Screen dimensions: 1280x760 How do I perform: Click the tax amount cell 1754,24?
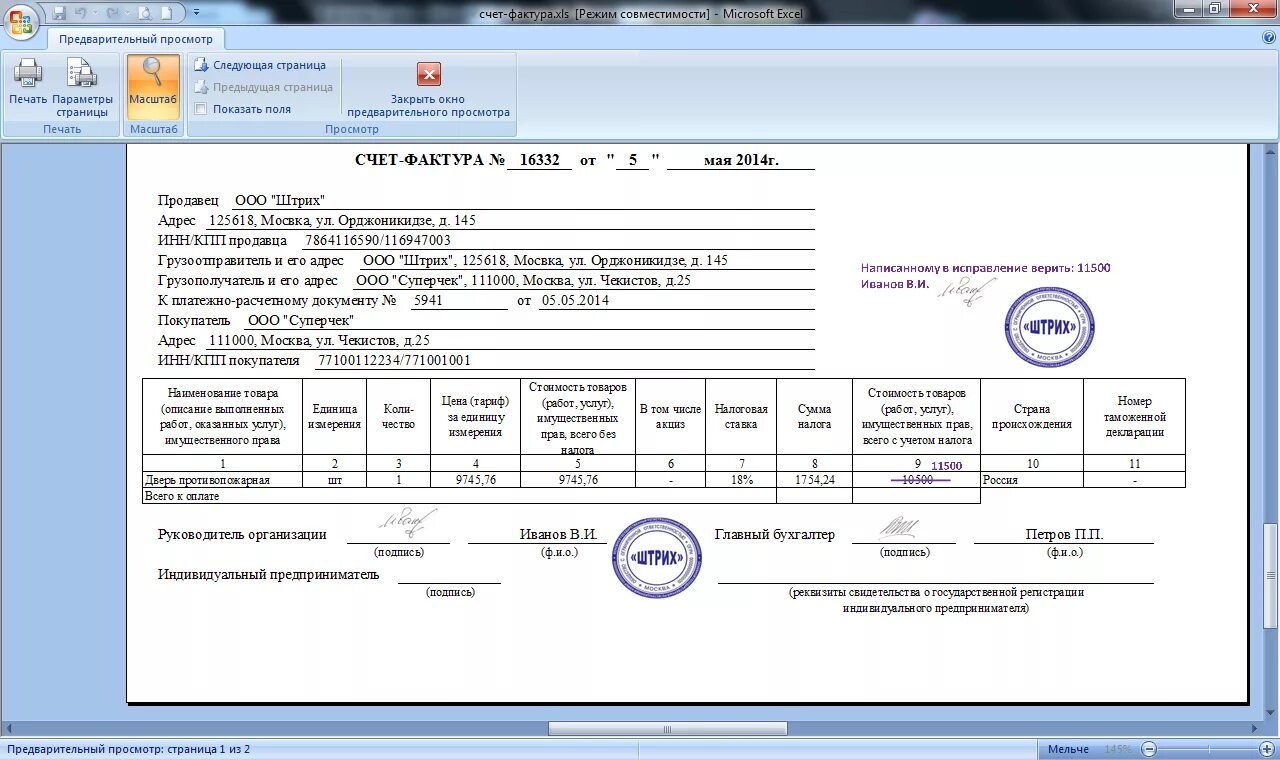814,480
